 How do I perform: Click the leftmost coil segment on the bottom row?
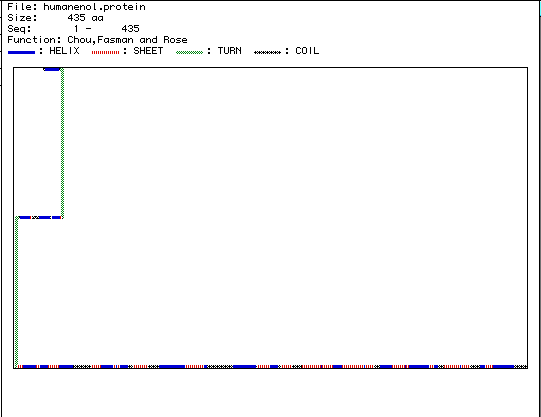coord(82,367)
